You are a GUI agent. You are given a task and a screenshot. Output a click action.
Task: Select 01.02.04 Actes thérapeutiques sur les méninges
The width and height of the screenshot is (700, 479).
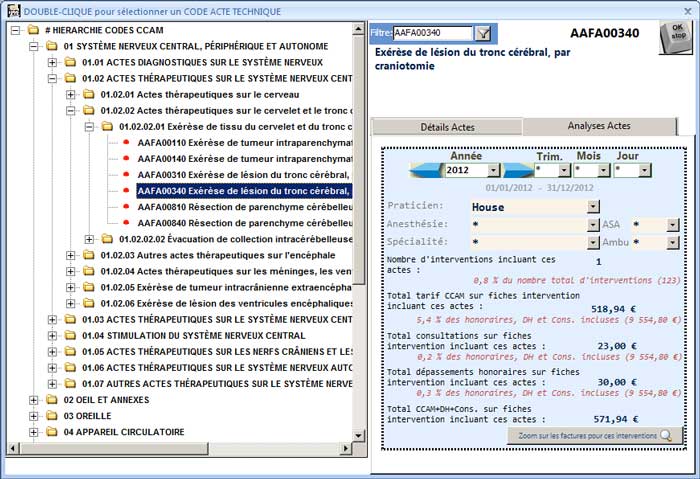(x=226, y=271)
